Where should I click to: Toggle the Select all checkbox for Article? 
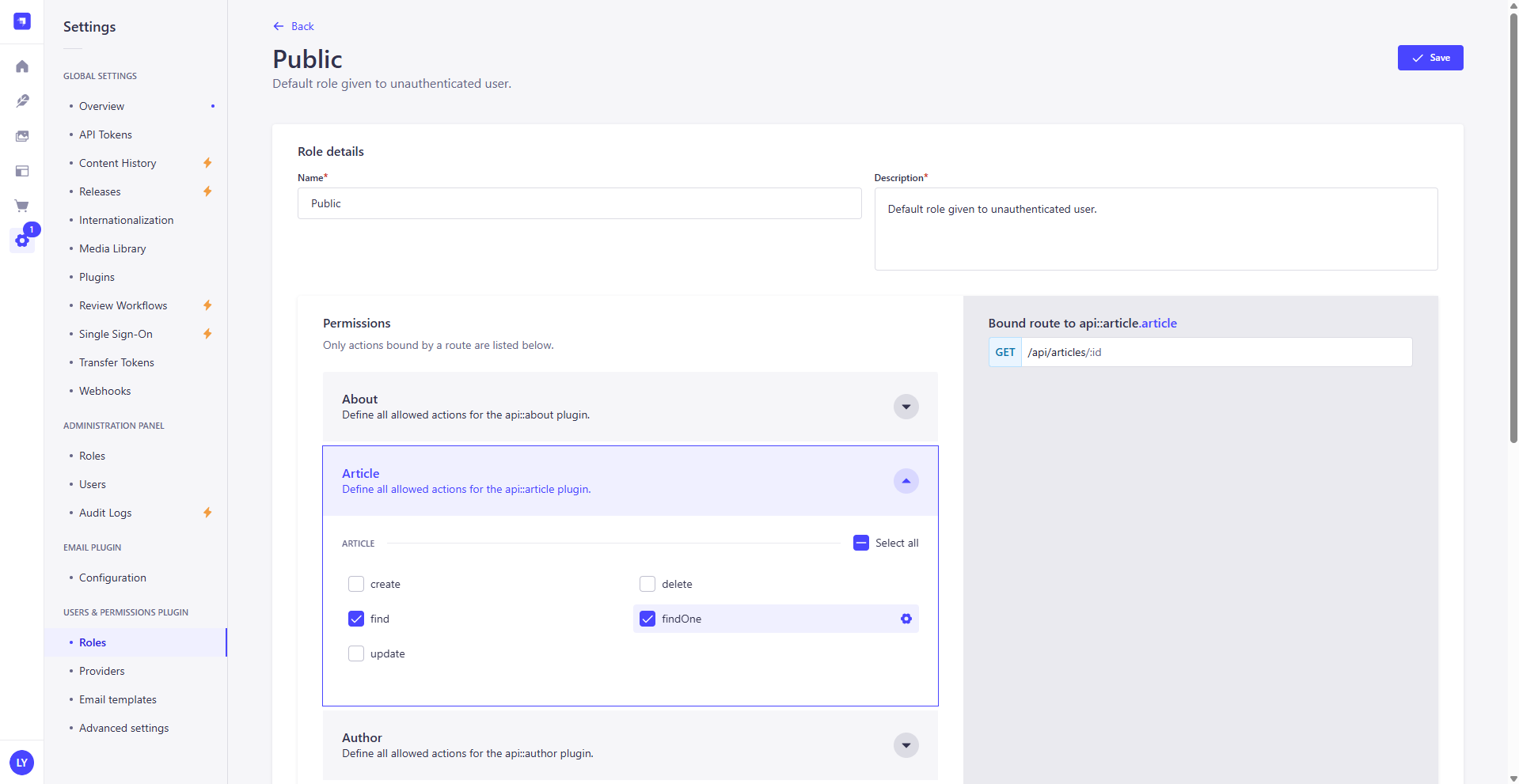(861, 543)
